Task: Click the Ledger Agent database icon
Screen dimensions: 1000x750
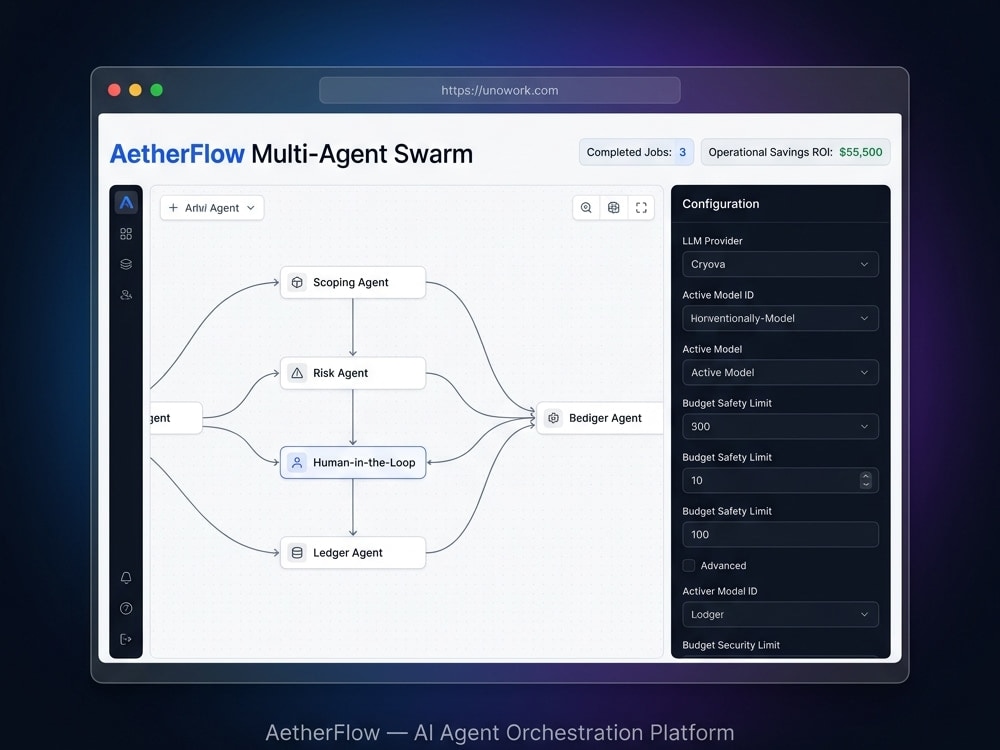Action: 297,553
